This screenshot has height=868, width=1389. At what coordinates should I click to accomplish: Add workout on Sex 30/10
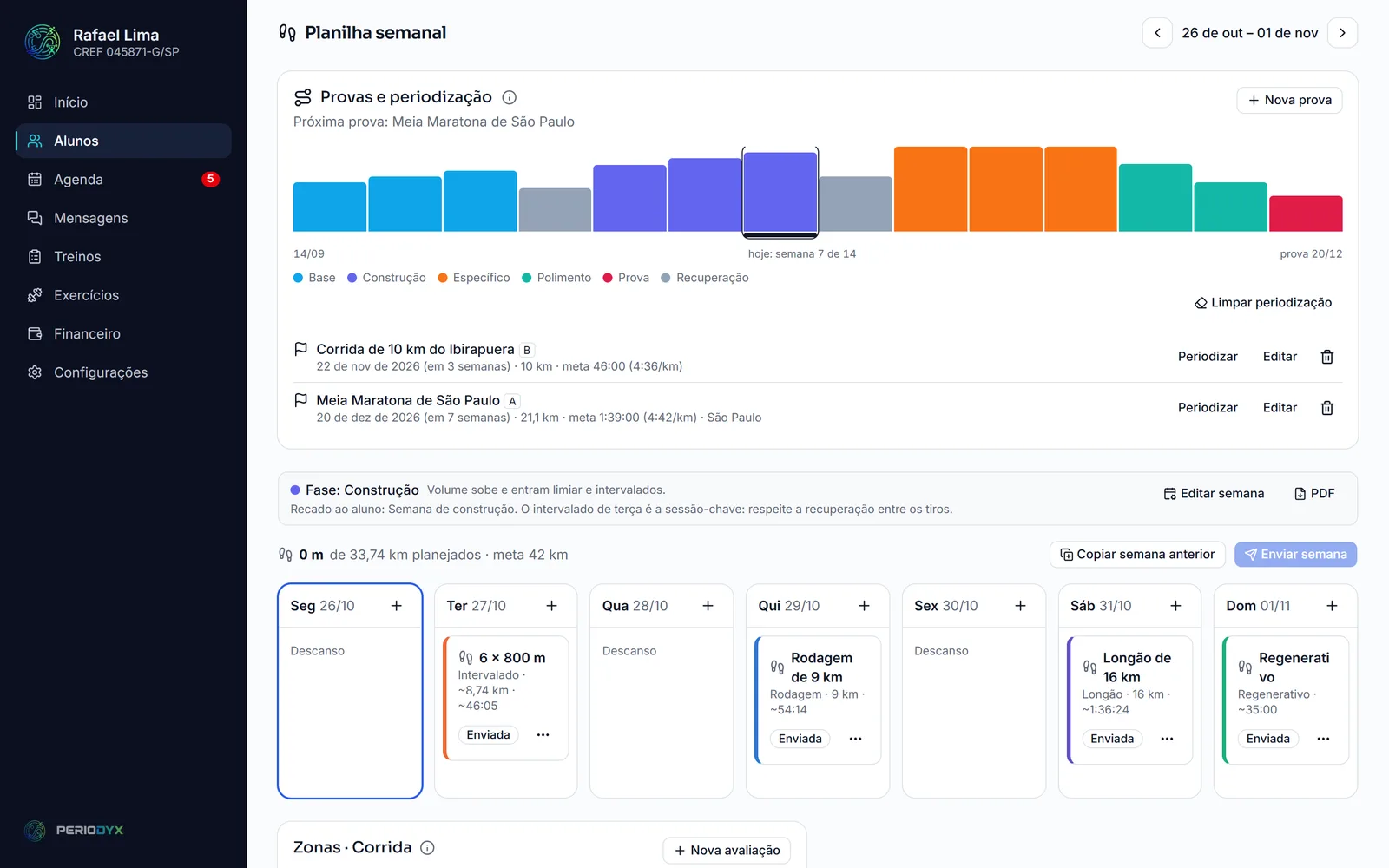1020,606
